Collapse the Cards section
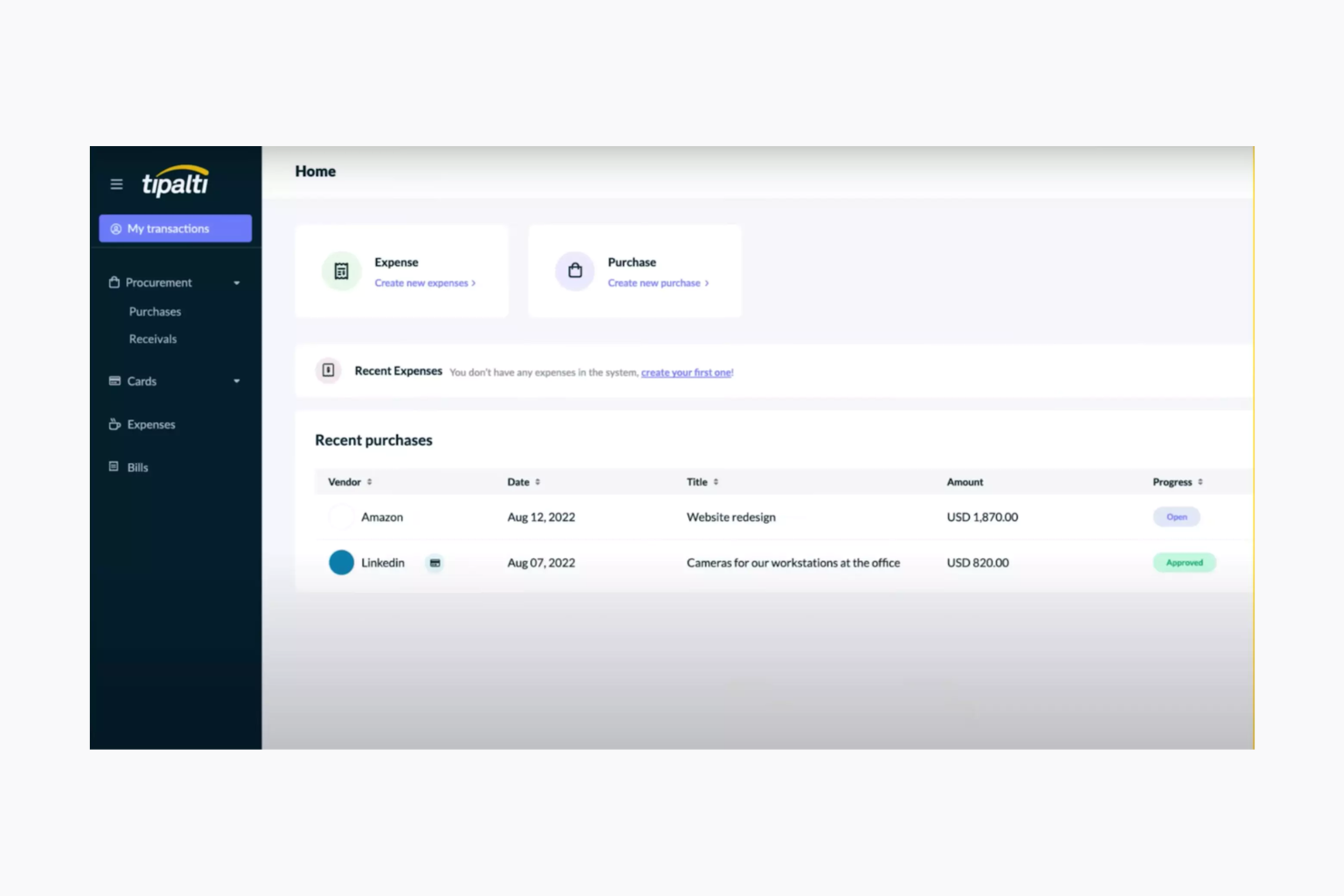The image size is (1344, 896). tap(237, 380)
